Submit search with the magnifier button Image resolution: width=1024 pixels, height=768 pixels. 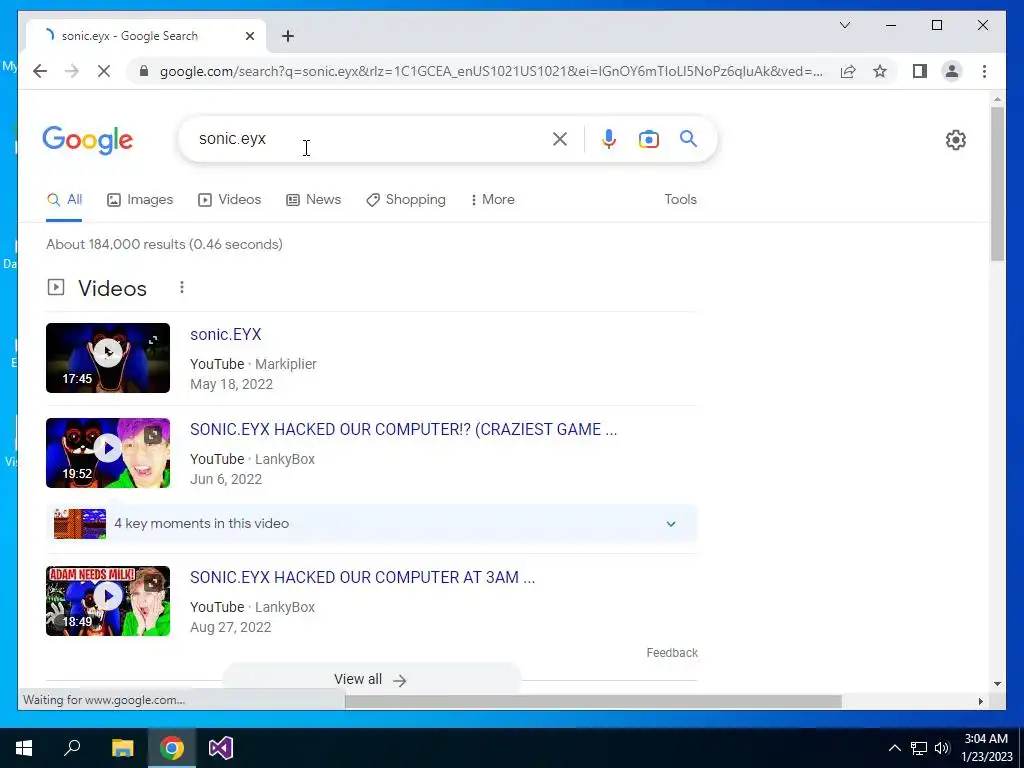click(688, 139)
